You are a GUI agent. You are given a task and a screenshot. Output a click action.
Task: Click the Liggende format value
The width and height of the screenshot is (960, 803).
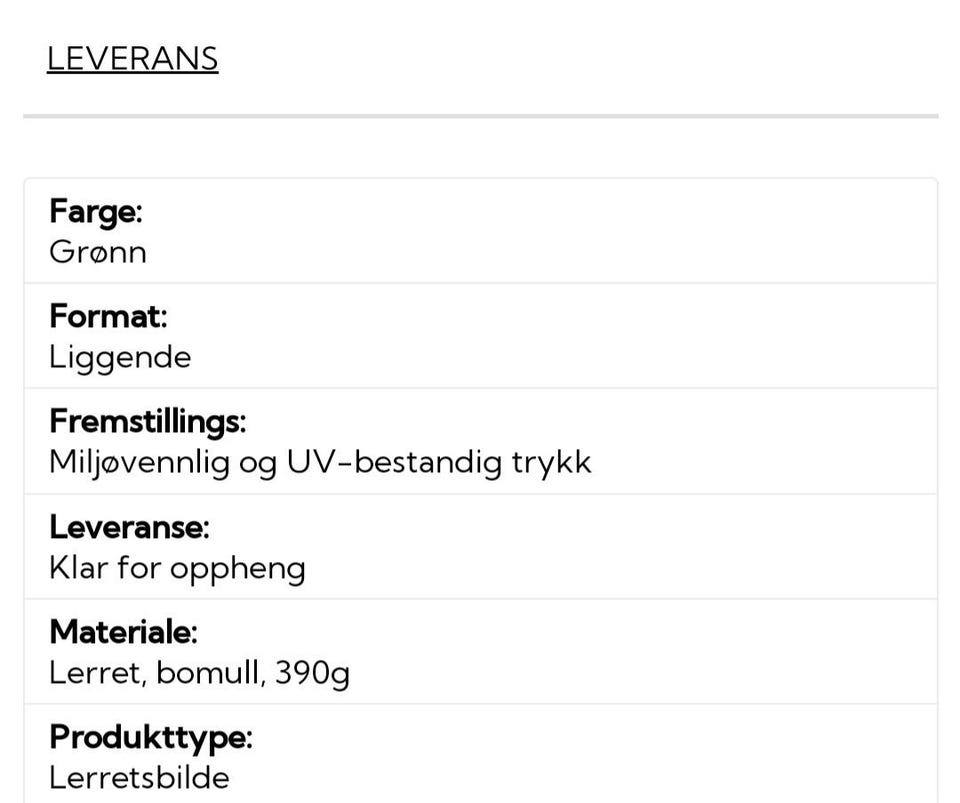120,357
